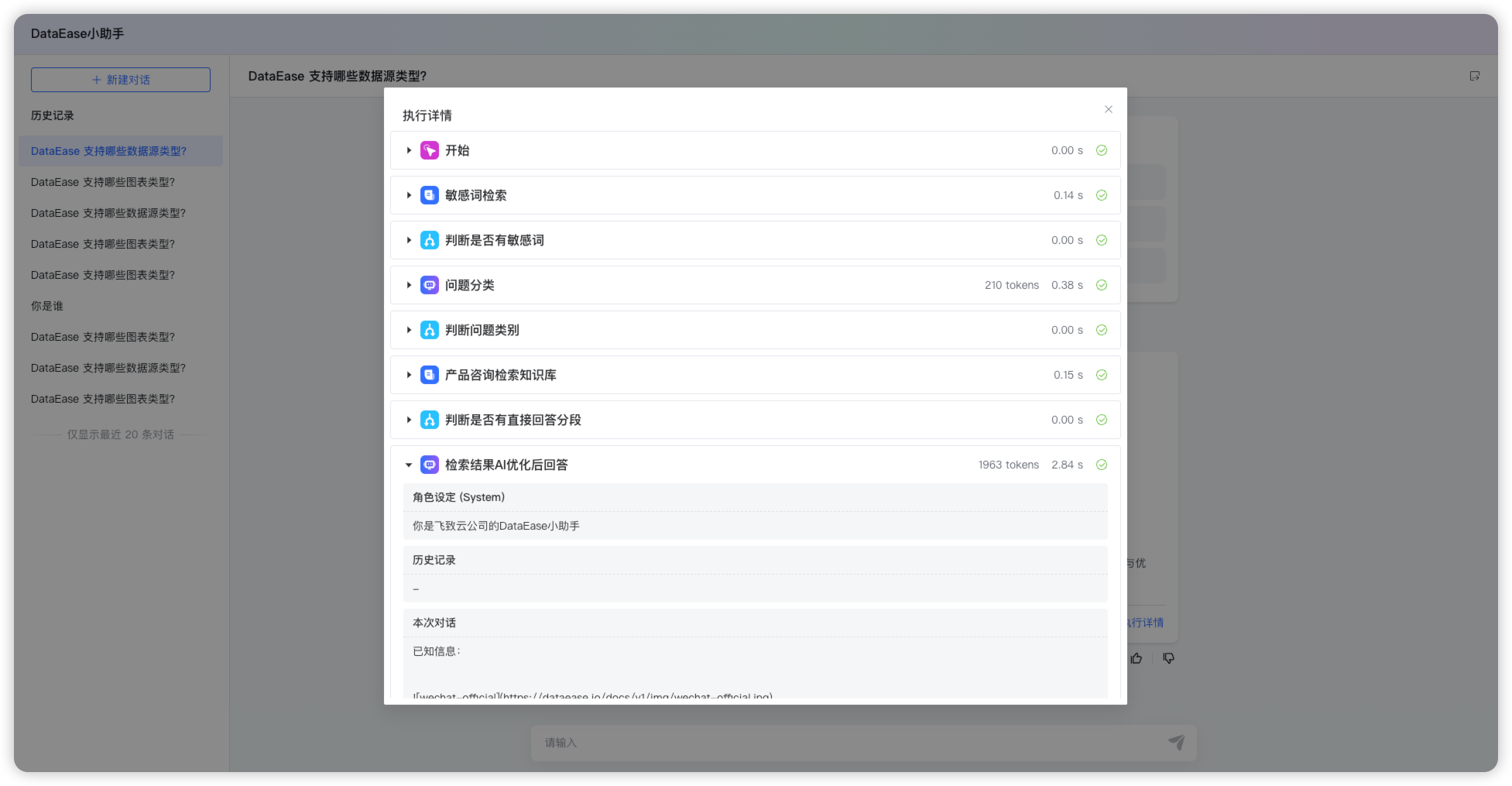Click the send message paper plane icon
The height and width of the screenshot is (786, 1512).
click(x=1176, y=742)
